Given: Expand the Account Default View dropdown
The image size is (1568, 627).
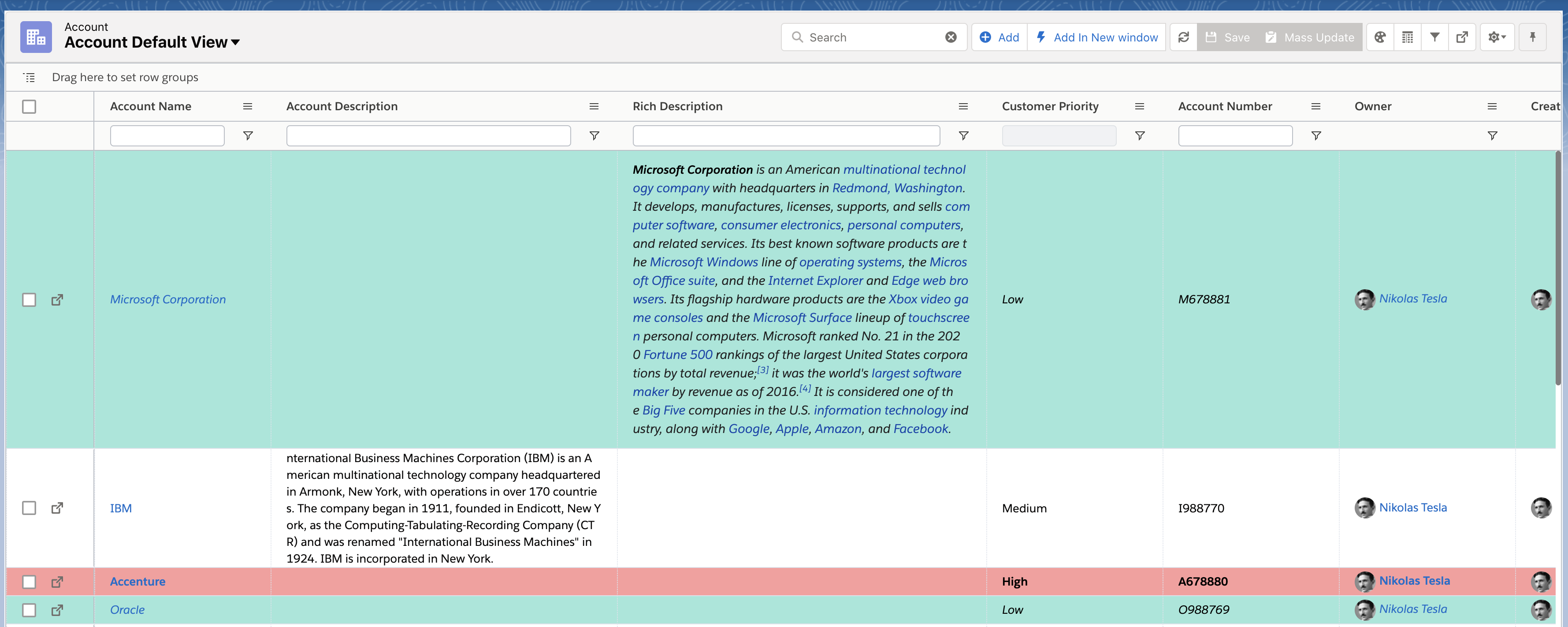Looking at the screenshot, I should click(x=236, y=43).
